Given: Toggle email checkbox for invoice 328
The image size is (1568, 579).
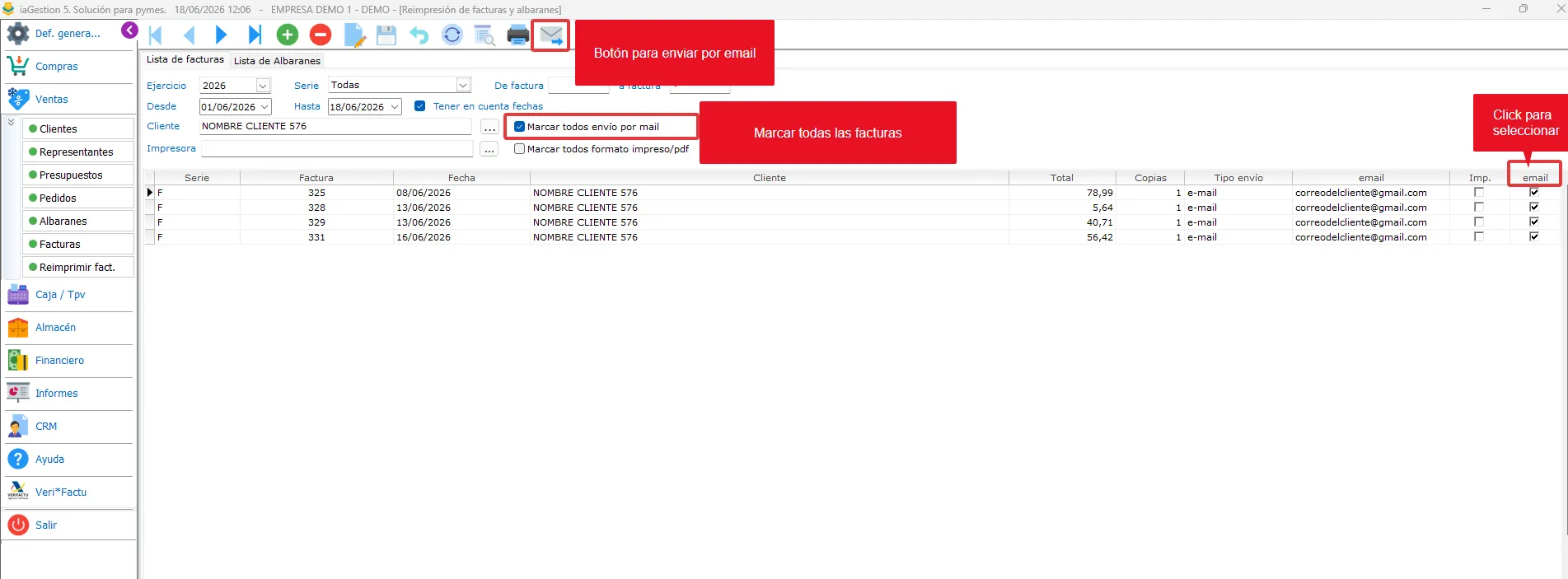Looking at the screenshot, I should click(1534, 207).
